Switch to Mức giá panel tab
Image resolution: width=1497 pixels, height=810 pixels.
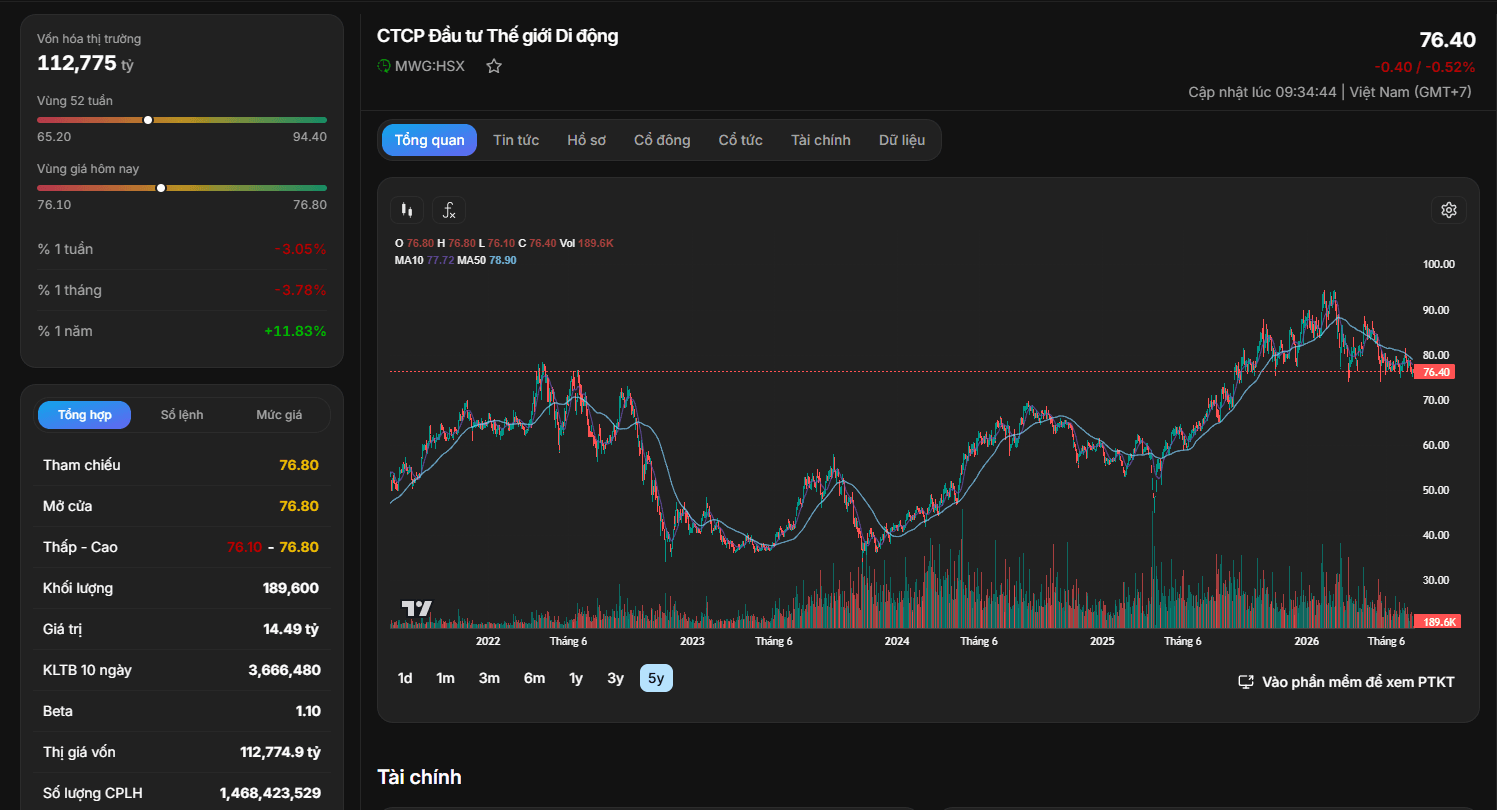pos(279,415)
